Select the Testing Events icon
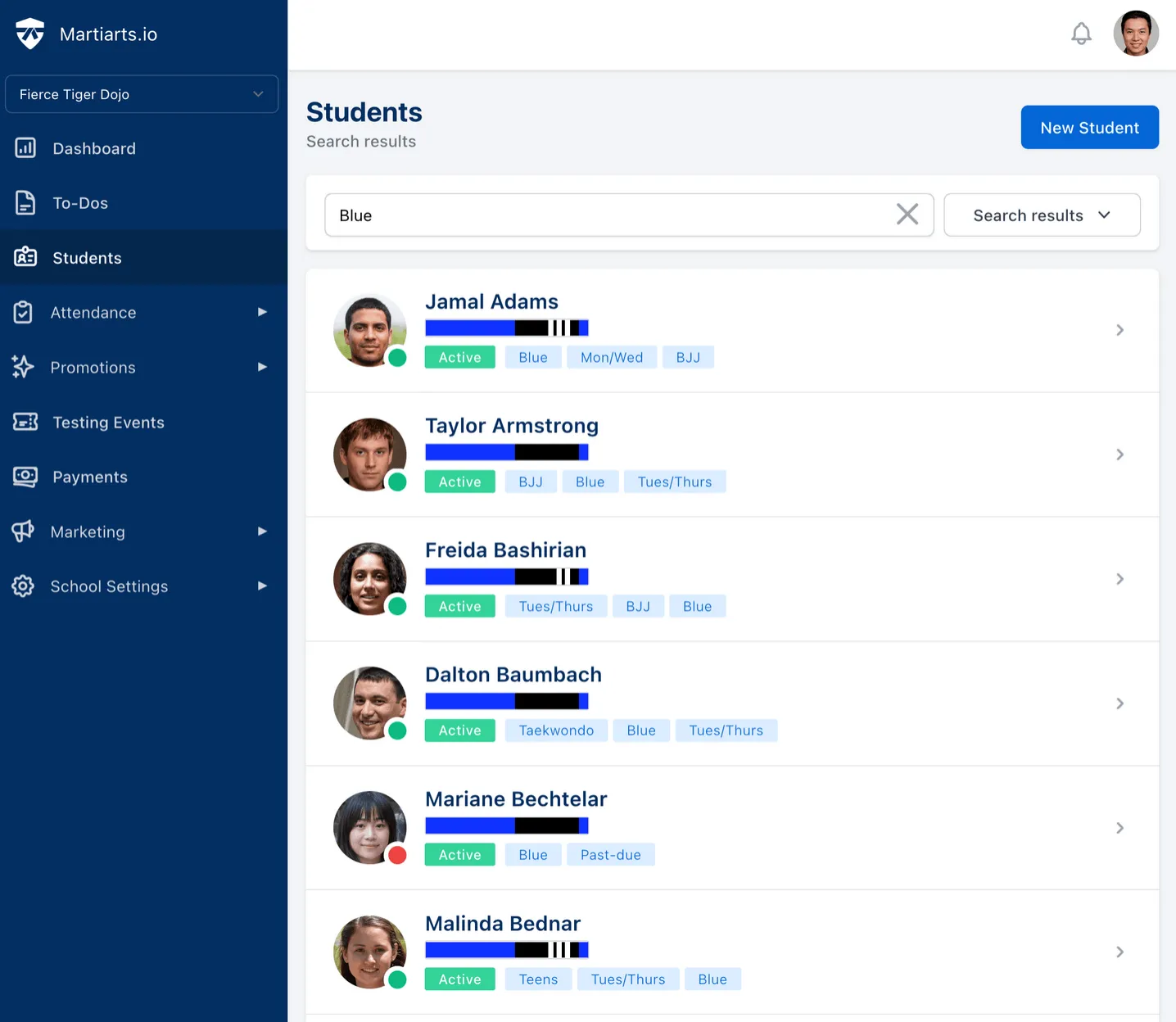 25,422
